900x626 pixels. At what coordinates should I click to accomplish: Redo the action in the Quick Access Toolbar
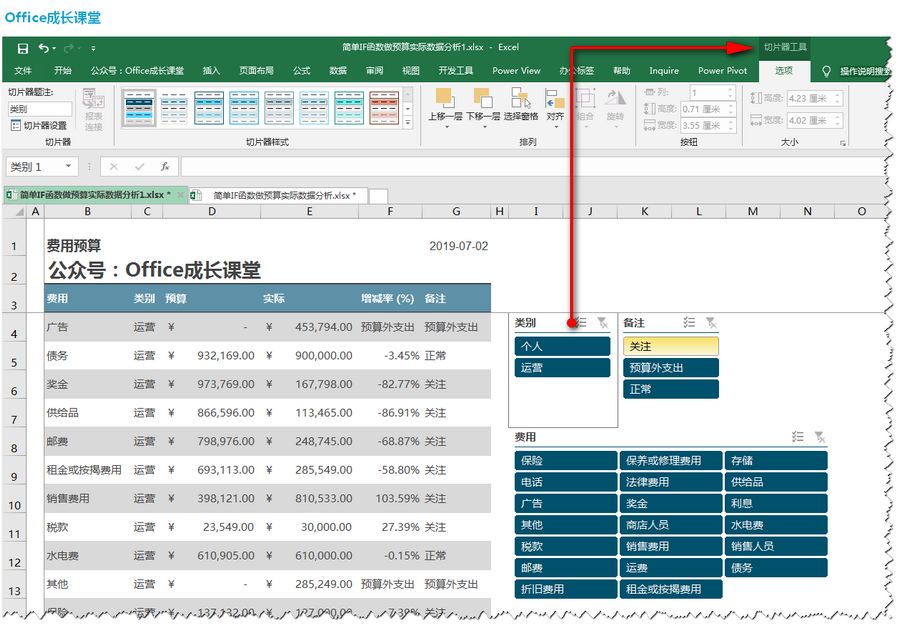coord(69,48)
